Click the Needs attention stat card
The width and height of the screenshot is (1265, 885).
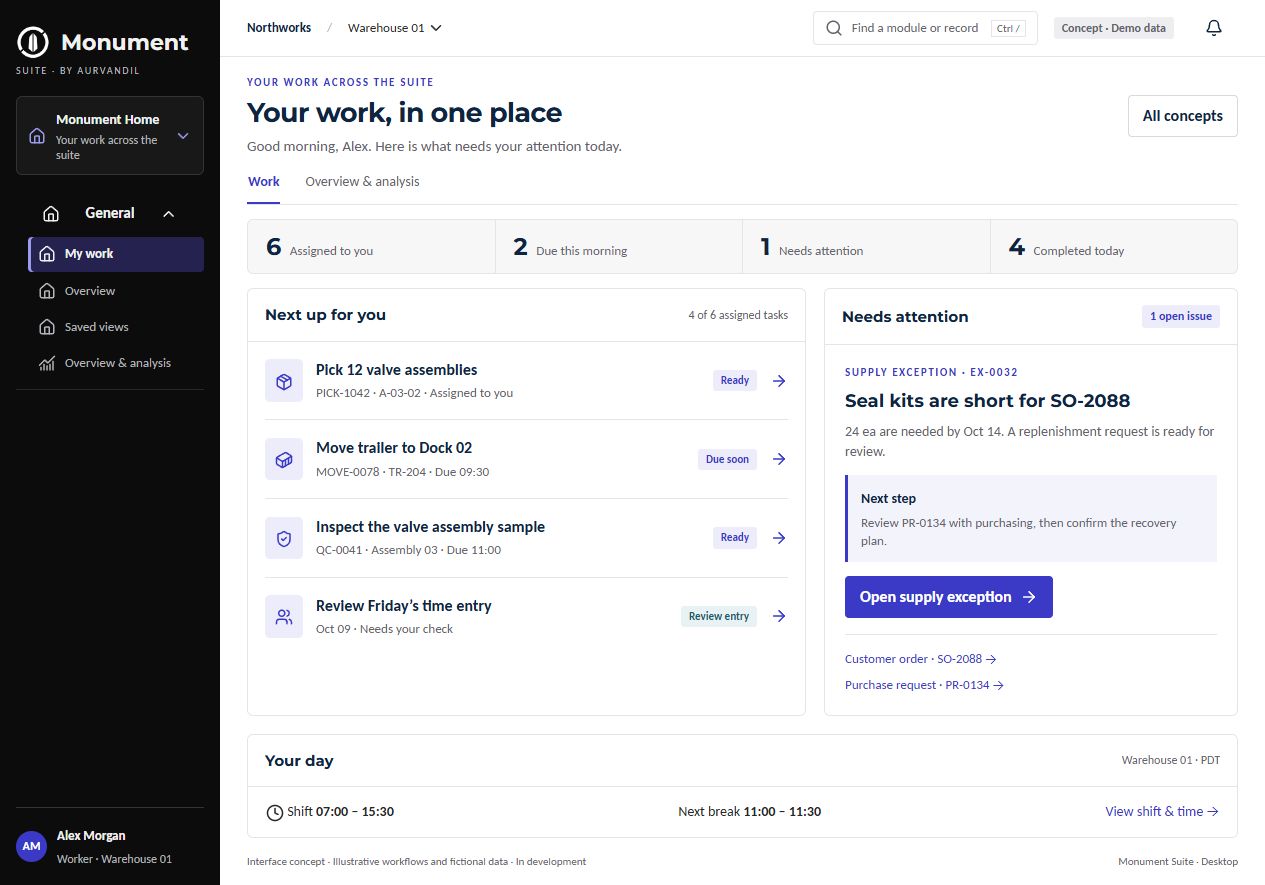pos(866,247)
